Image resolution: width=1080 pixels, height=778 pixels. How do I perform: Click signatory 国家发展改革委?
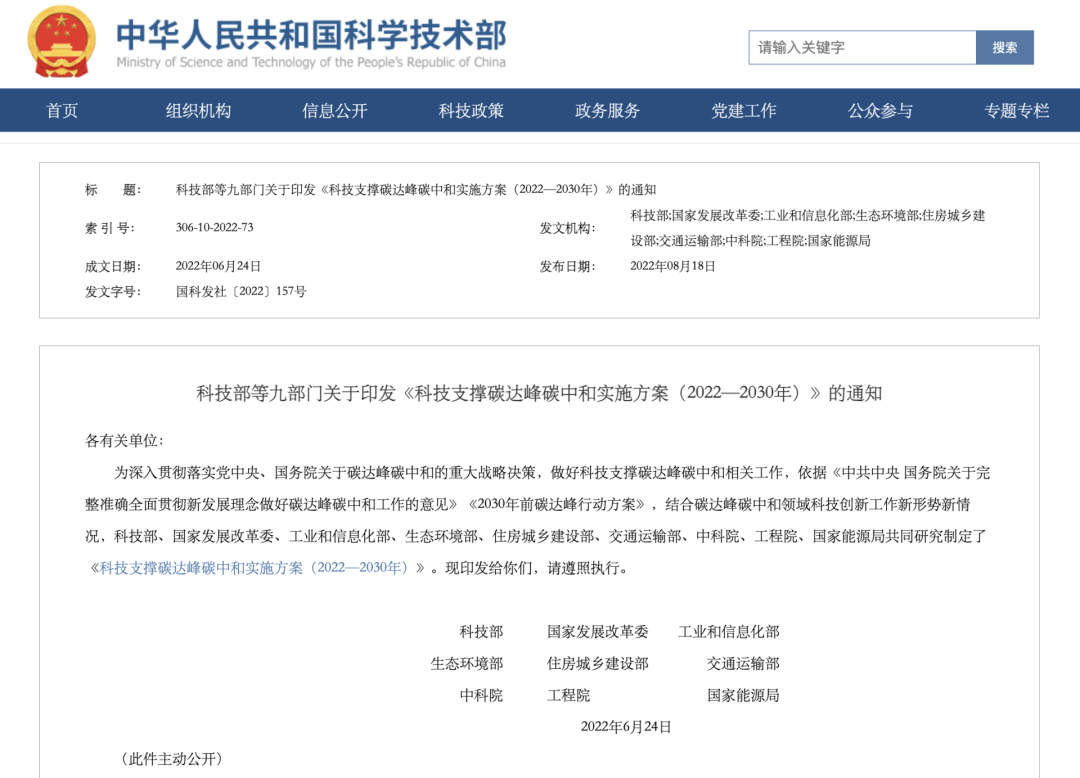click(597, 631)
